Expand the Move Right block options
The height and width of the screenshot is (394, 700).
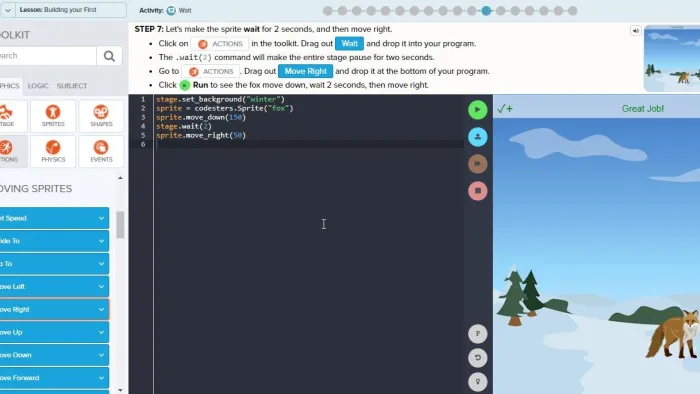coord(101,309)
